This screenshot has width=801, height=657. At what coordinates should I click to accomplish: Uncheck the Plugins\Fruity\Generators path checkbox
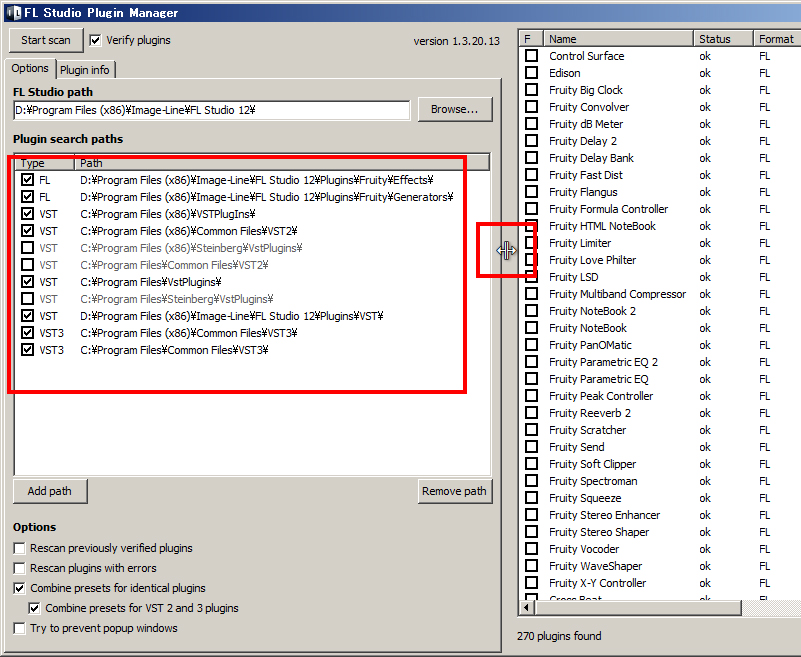coord(28,197)
